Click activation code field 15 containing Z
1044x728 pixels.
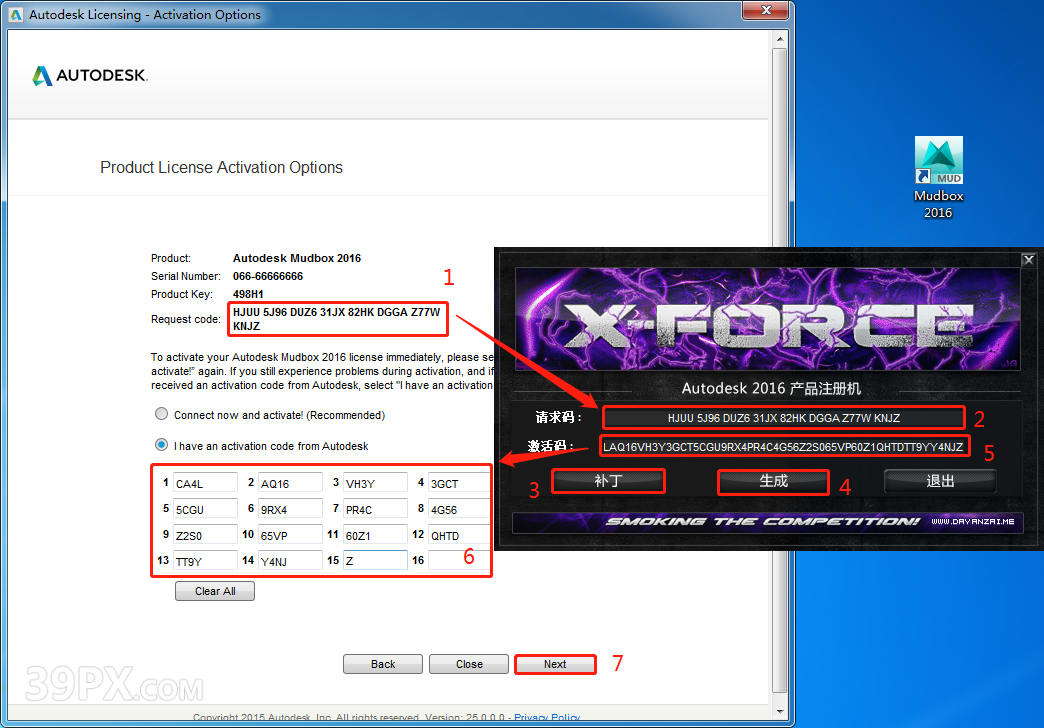click(375, 561)
